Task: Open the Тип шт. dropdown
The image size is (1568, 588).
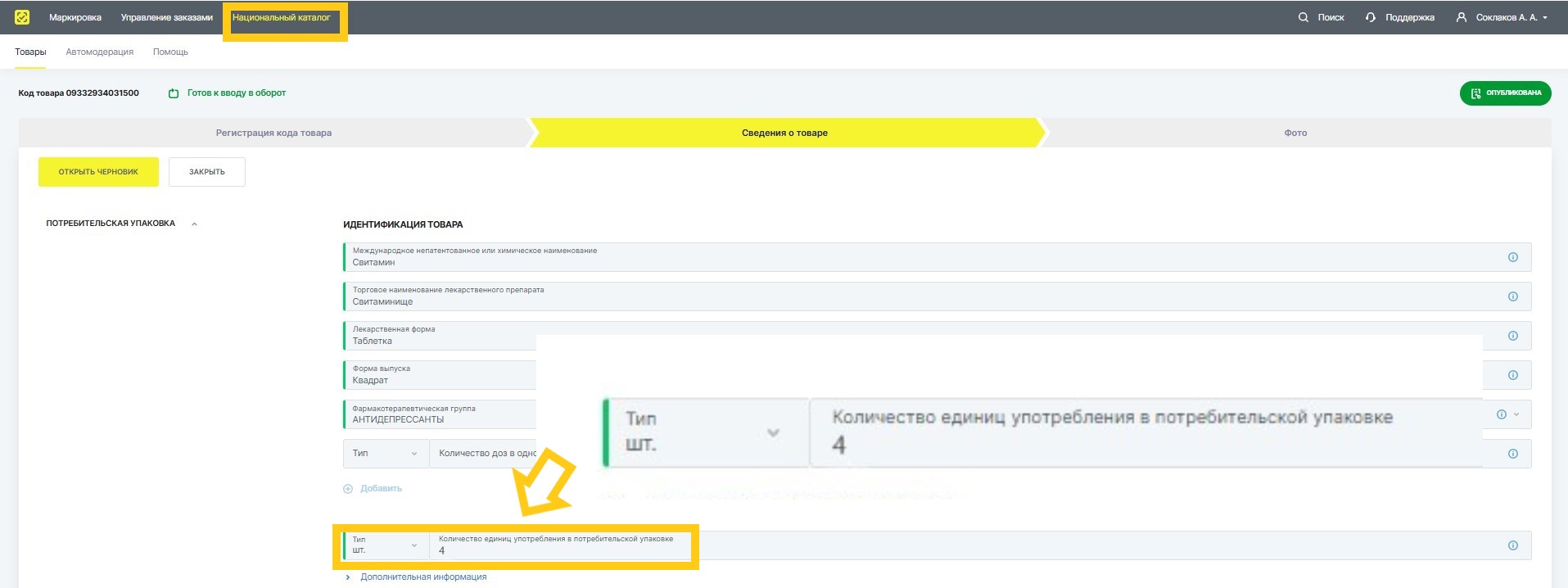Action: pos(386,545)
